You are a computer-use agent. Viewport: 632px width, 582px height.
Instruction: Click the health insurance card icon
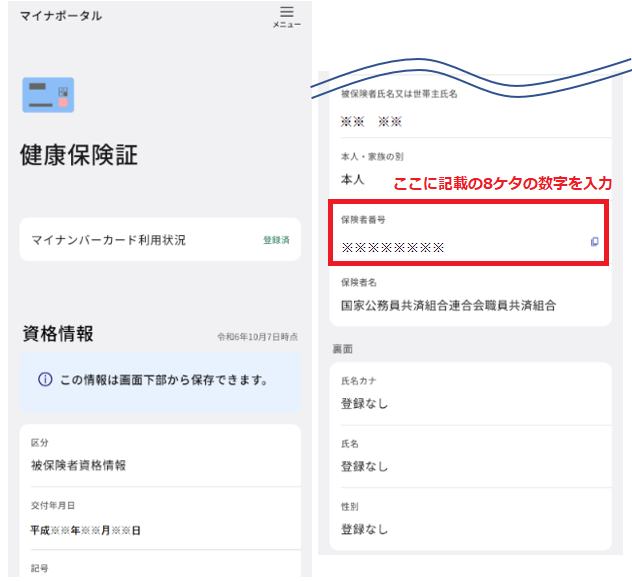click(48, 95)
